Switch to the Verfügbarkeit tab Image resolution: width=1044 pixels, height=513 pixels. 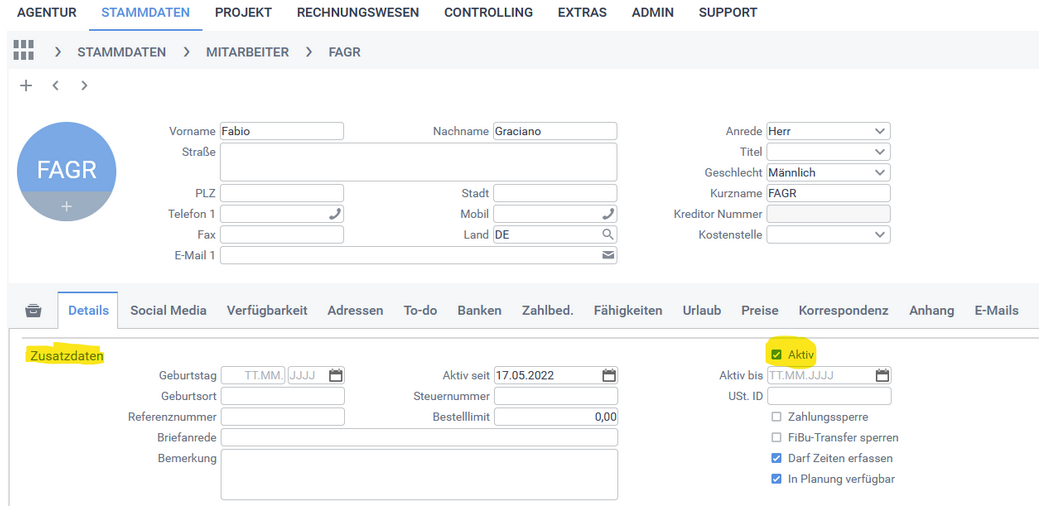click(x=266, y=311)
